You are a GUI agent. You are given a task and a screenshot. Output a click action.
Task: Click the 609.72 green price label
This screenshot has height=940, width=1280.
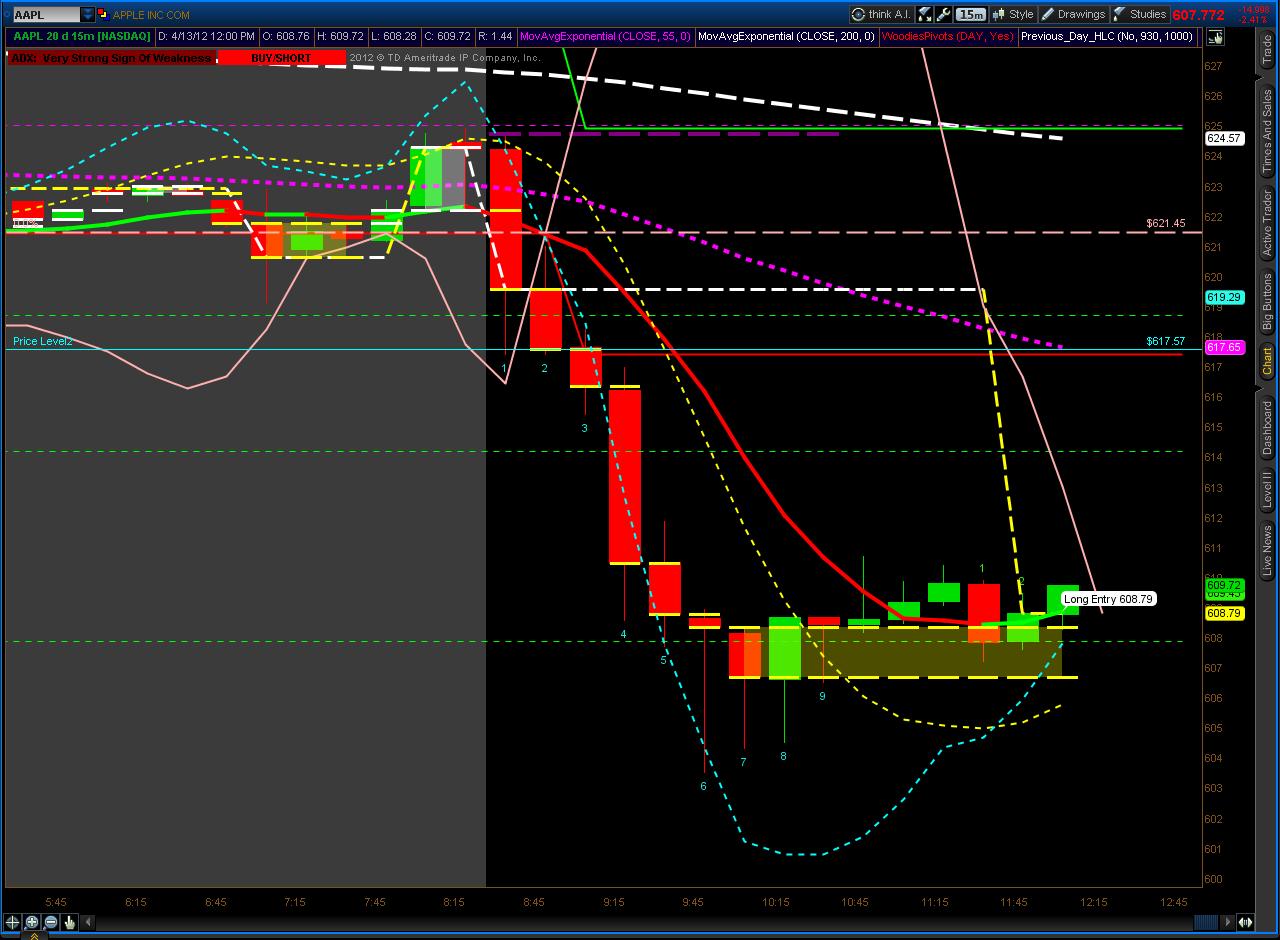coord(1224,585)
